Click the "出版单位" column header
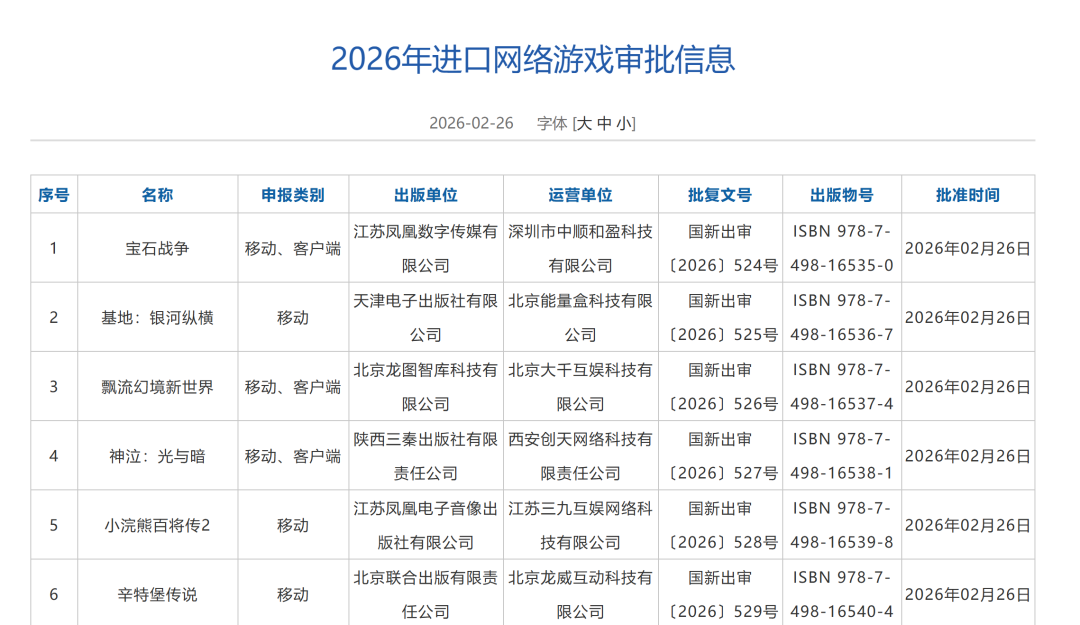Screen dimensions: 1080x625 427,194
